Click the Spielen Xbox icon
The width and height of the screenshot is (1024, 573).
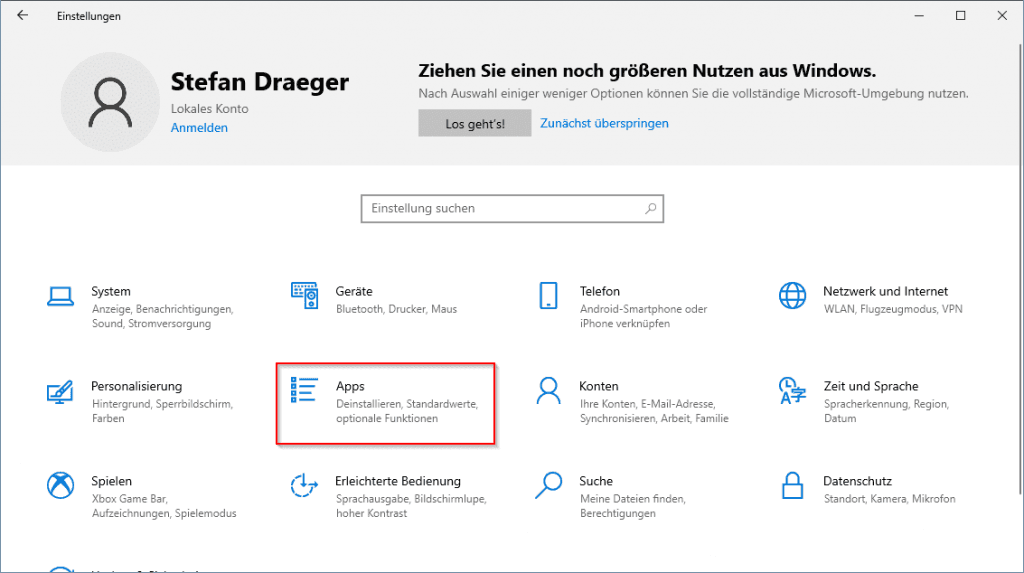(x=61, y=486)
